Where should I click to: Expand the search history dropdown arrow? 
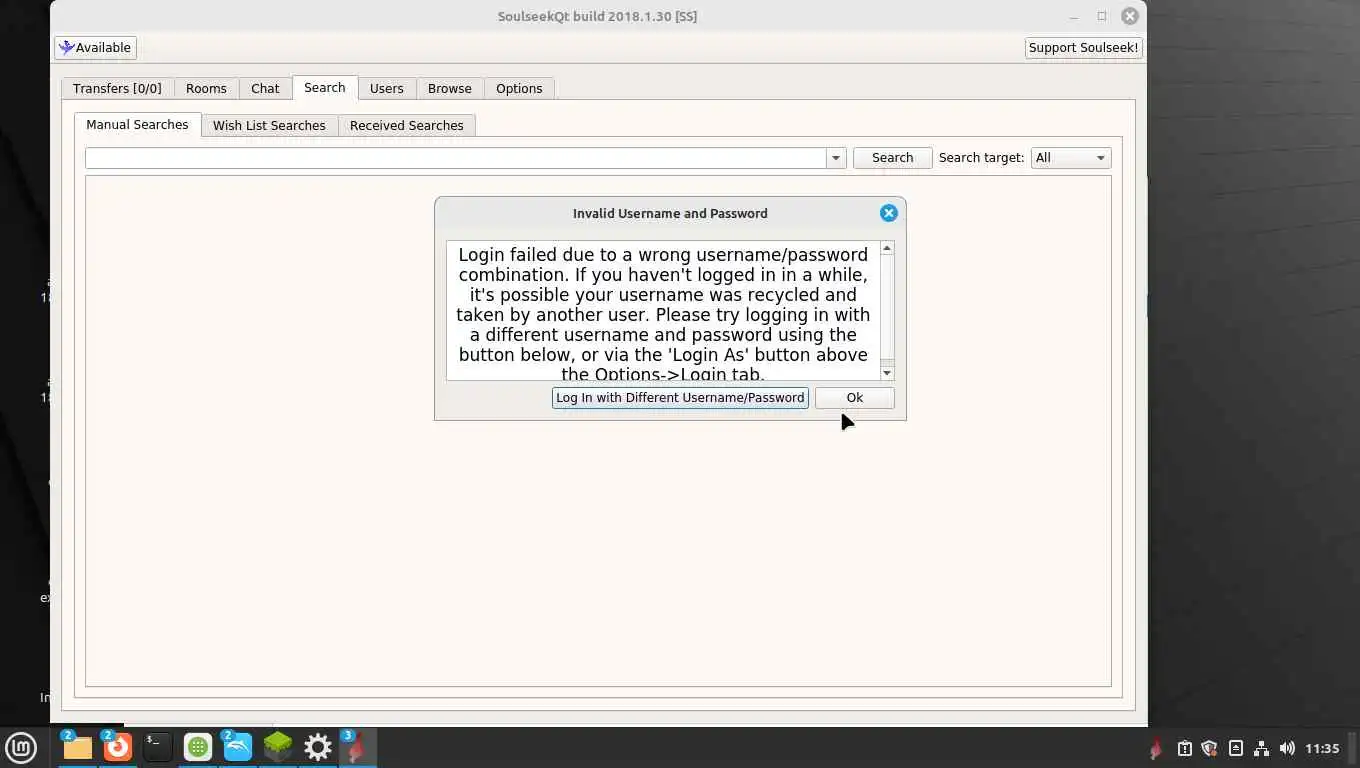tap(836, 158)
